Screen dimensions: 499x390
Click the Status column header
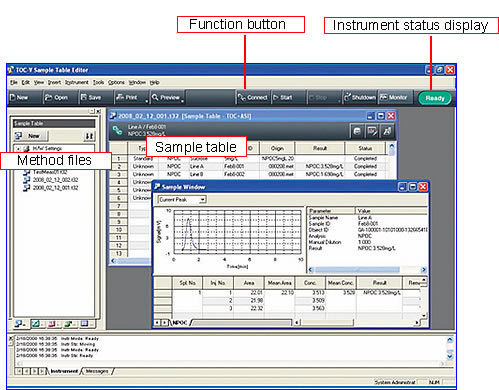(365, 148)
